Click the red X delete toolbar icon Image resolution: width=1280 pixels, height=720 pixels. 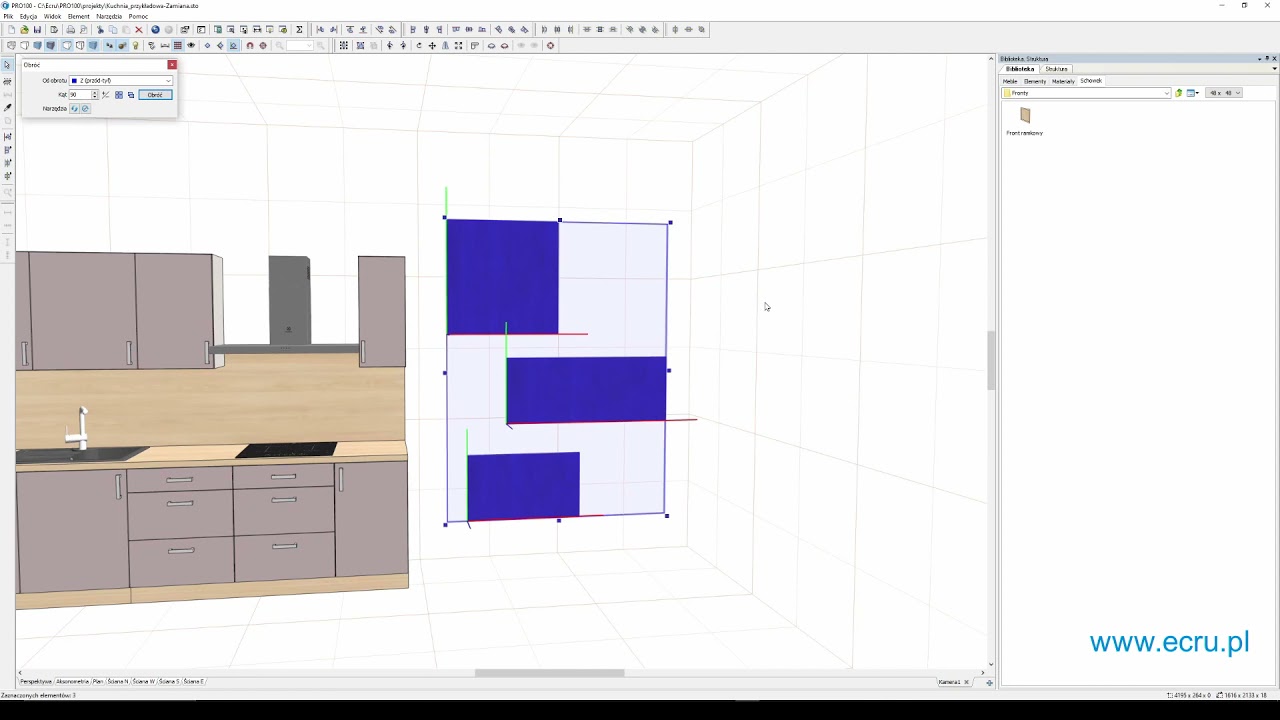[139, 30]
